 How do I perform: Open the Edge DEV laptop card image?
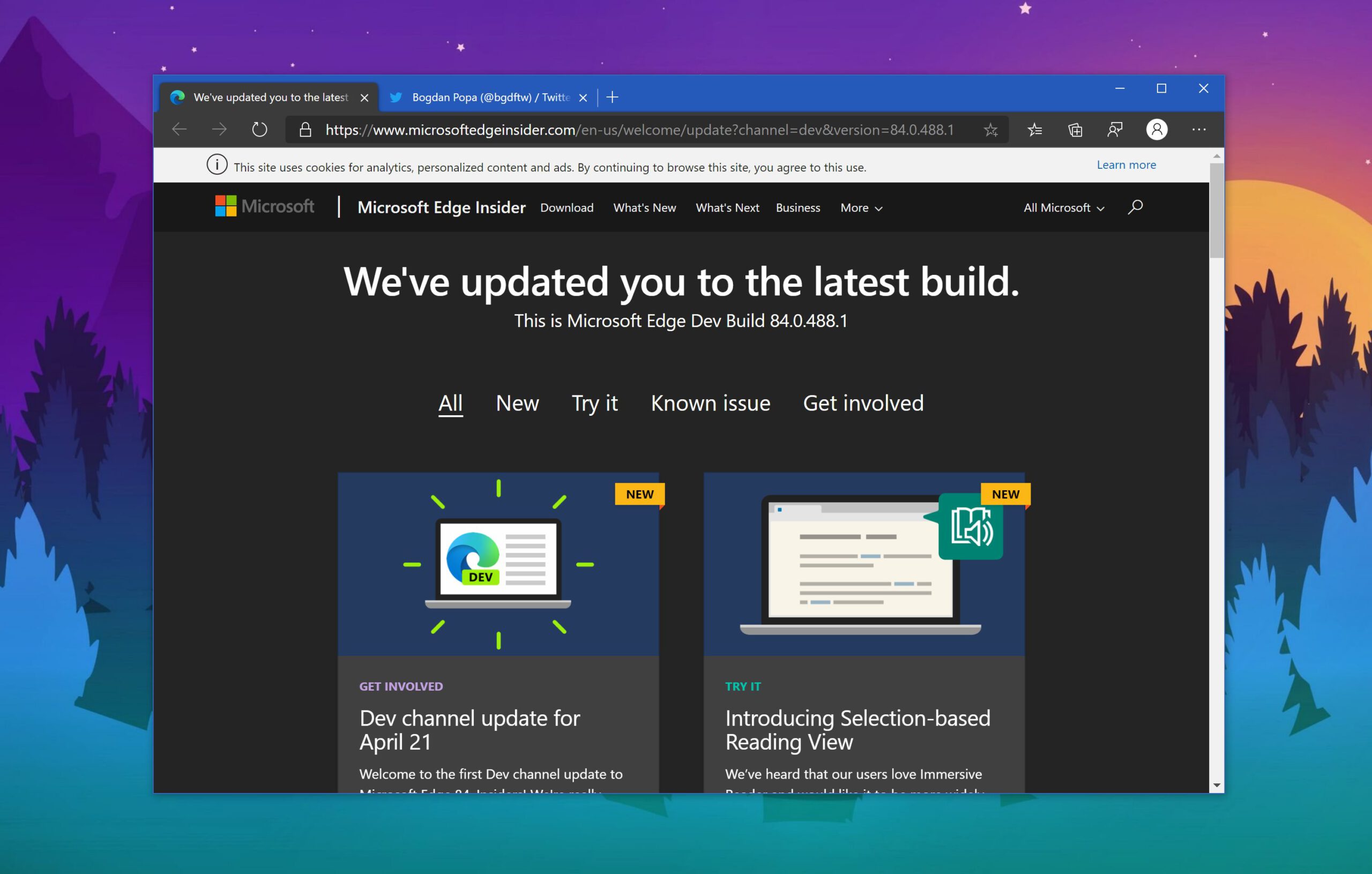[498, 564]
